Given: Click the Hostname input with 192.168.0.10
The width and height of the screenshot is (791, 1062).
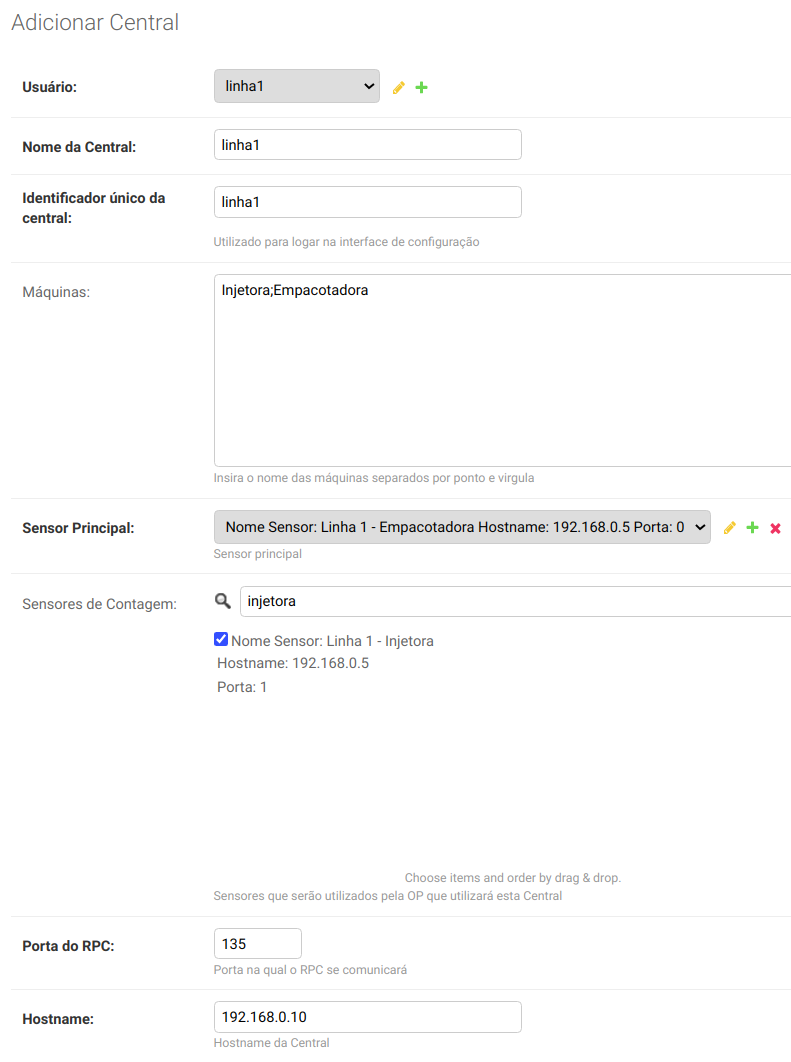Looking at the screenshot, I should coord(367,1017).
